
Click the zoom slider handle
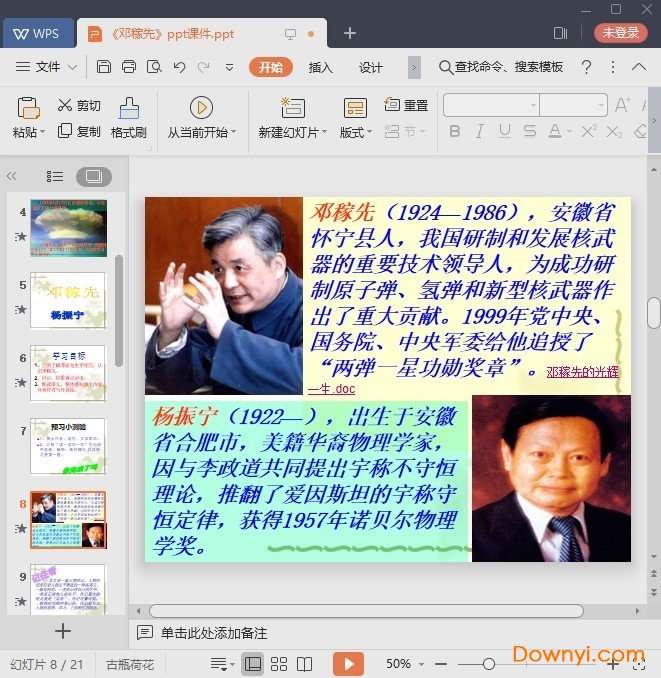pos(489,664)
